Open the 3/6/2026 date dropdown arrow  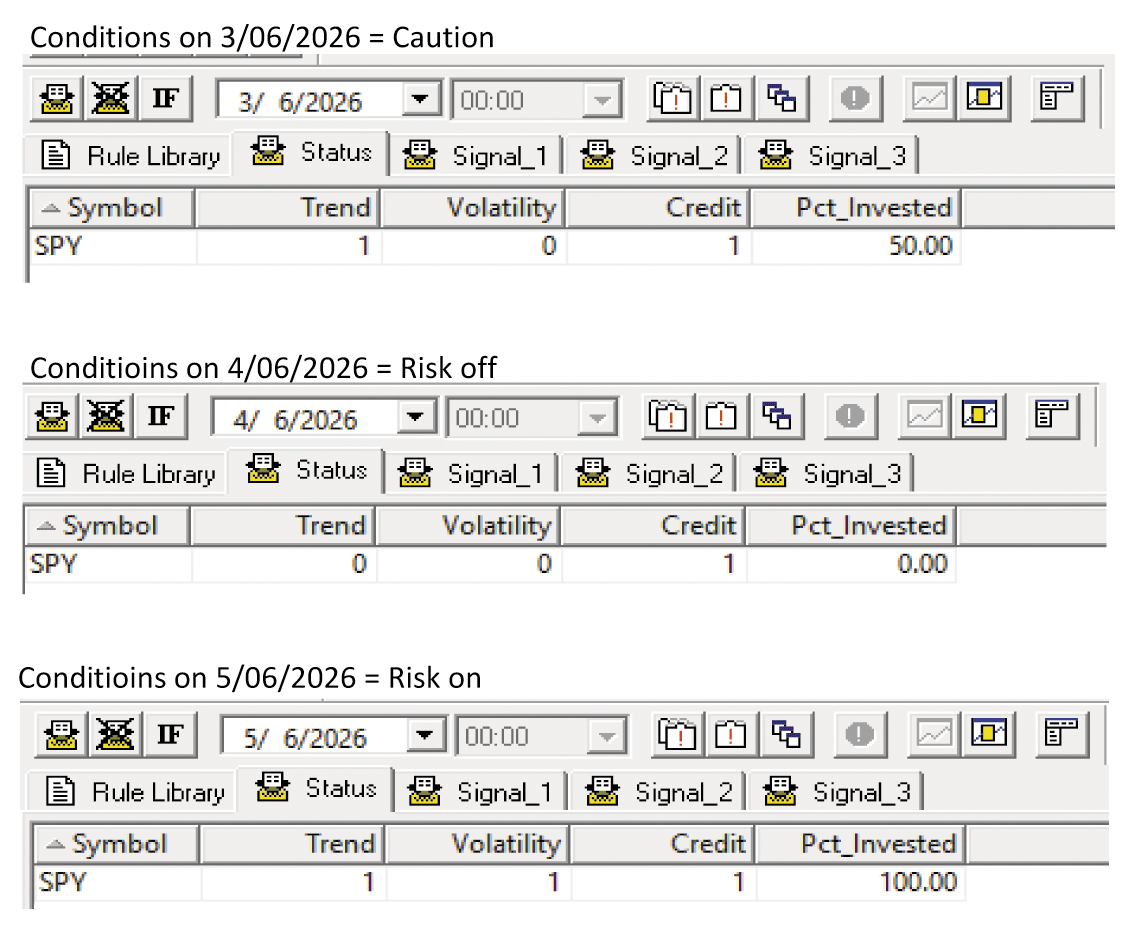pos(421,99)
